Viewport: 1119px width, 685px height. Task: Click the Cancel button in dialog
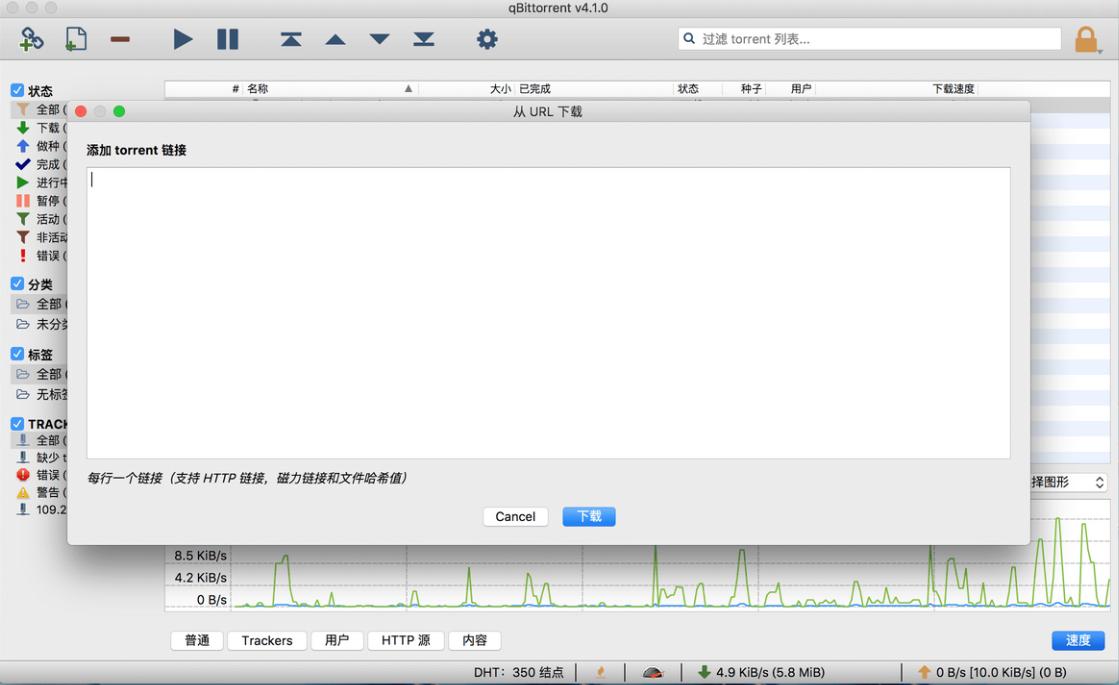(x=515, y=516)
